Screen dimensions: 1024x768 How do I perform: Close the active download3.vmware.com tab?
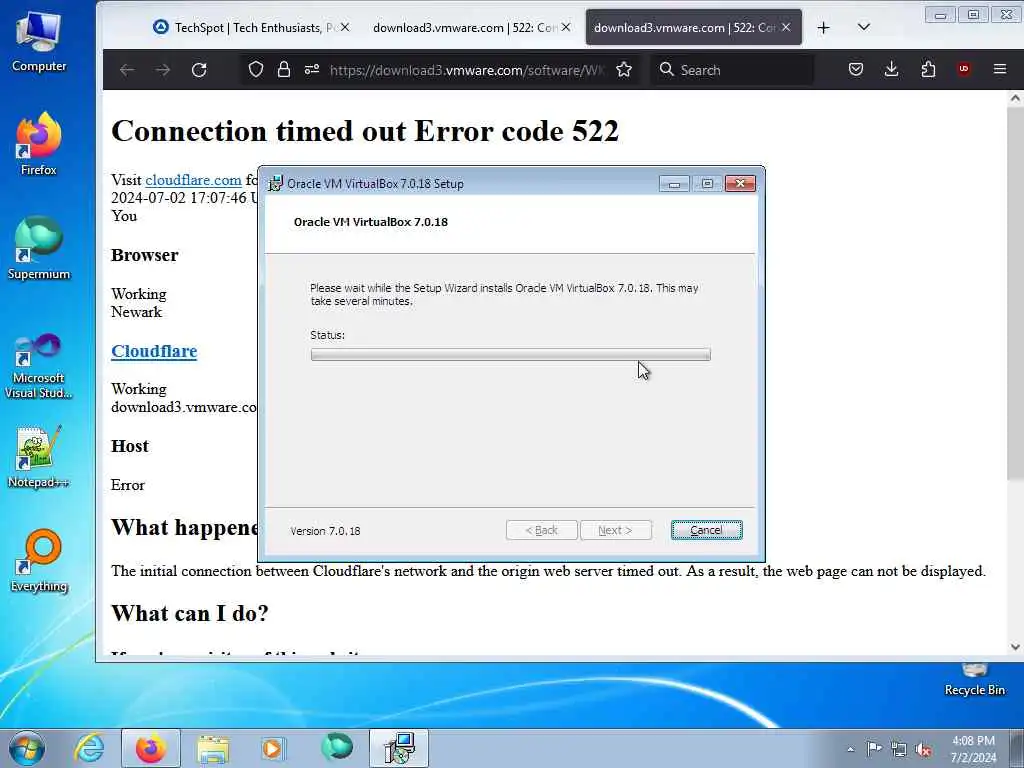pyautogui.click(x=786, y=27)
